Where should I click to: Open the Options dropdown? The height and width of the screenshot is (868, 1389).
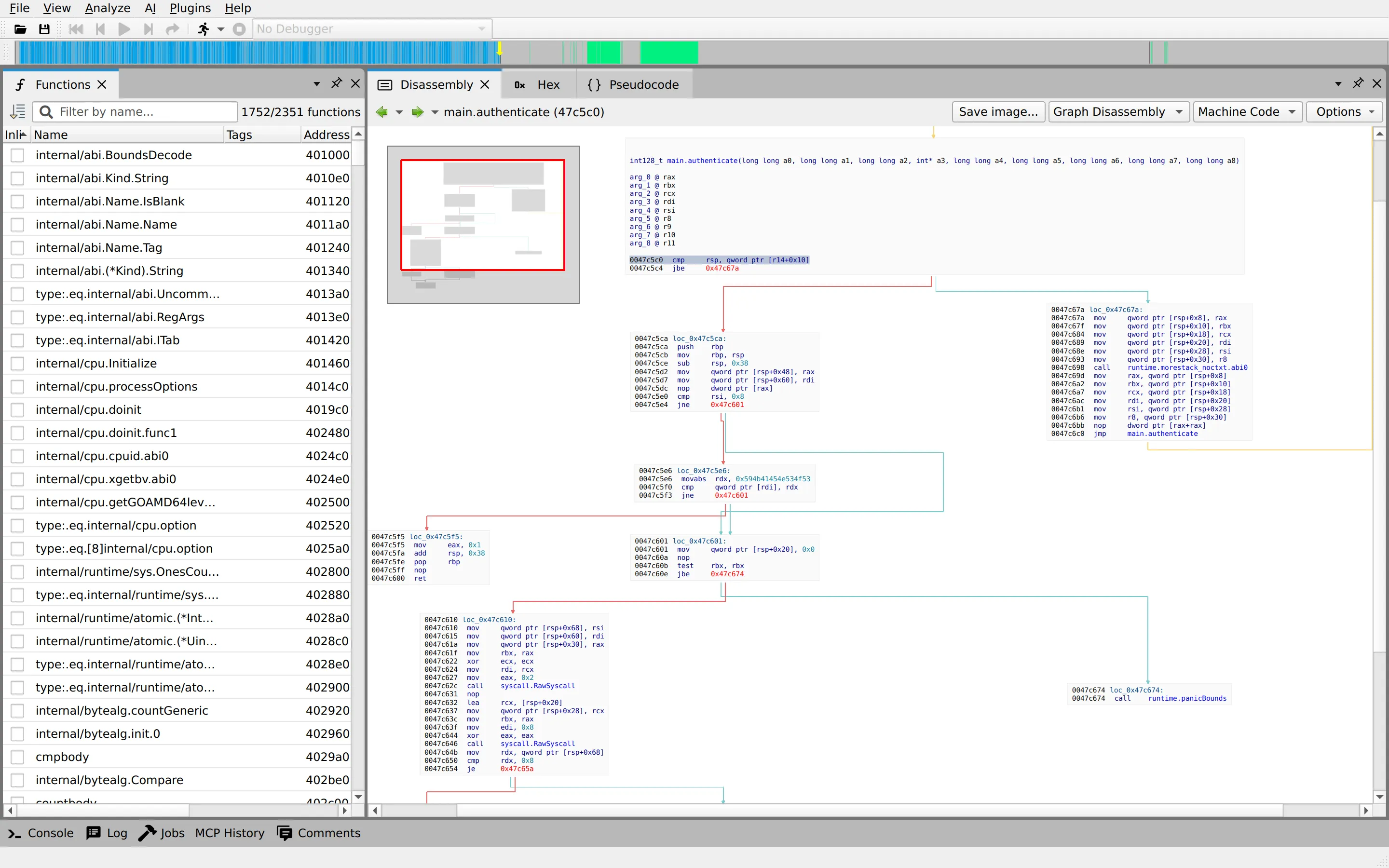pyautogui.click(x=1345, y=112)
